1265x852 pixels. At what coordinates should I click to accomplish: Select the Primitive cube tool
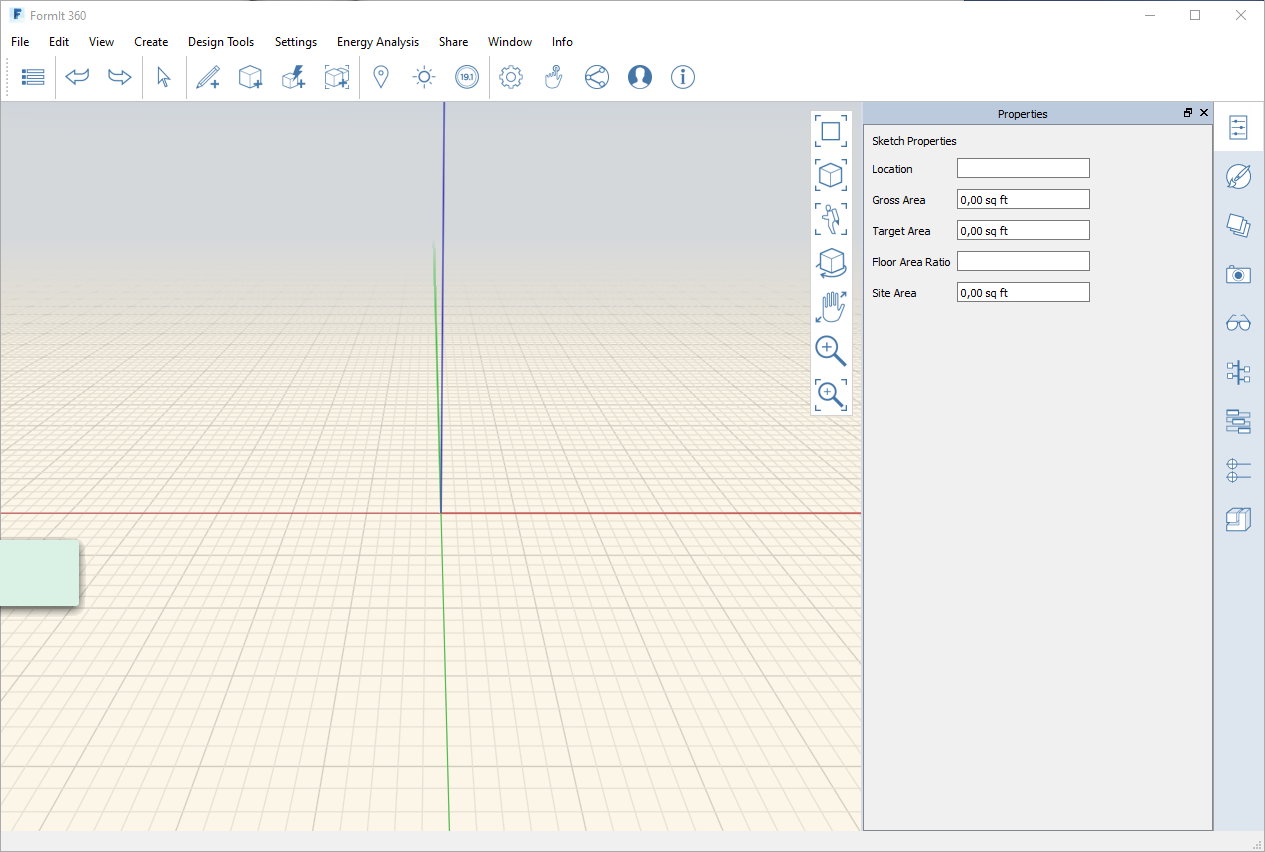(250, 77)
